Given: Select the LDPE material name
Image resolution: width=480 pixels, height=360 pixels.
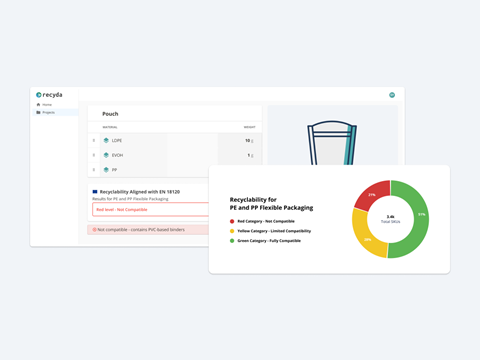Looking at the screenshot, I should (117, 141).
